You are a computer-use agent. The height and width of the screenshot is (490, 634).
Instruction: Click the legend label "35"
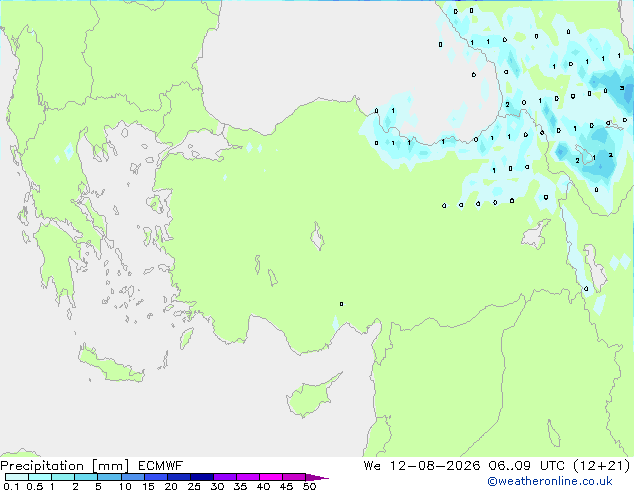click(240, 486)
